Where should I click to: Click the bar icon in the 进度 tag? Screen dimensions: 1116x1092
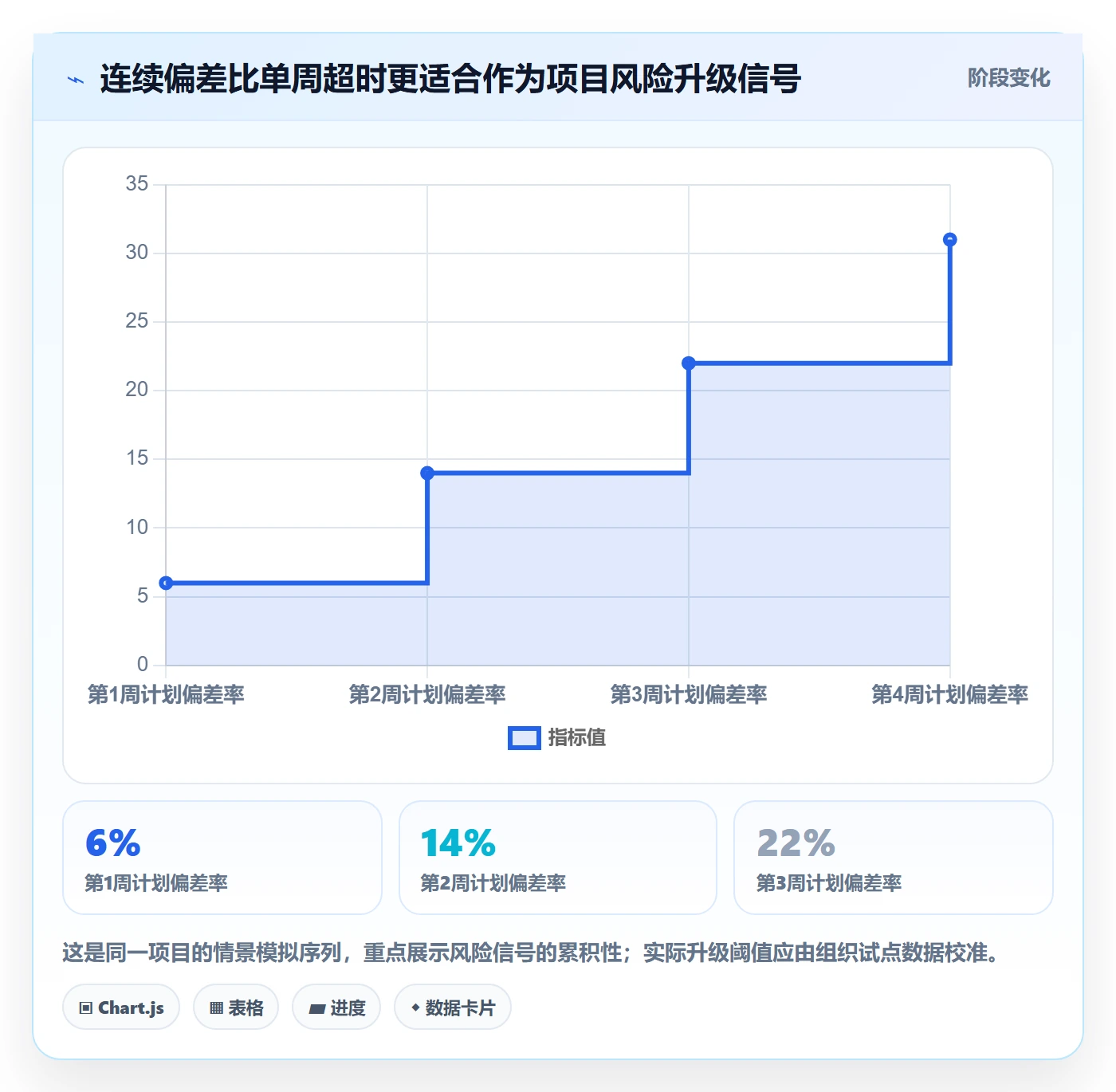tap(316, 1009)
